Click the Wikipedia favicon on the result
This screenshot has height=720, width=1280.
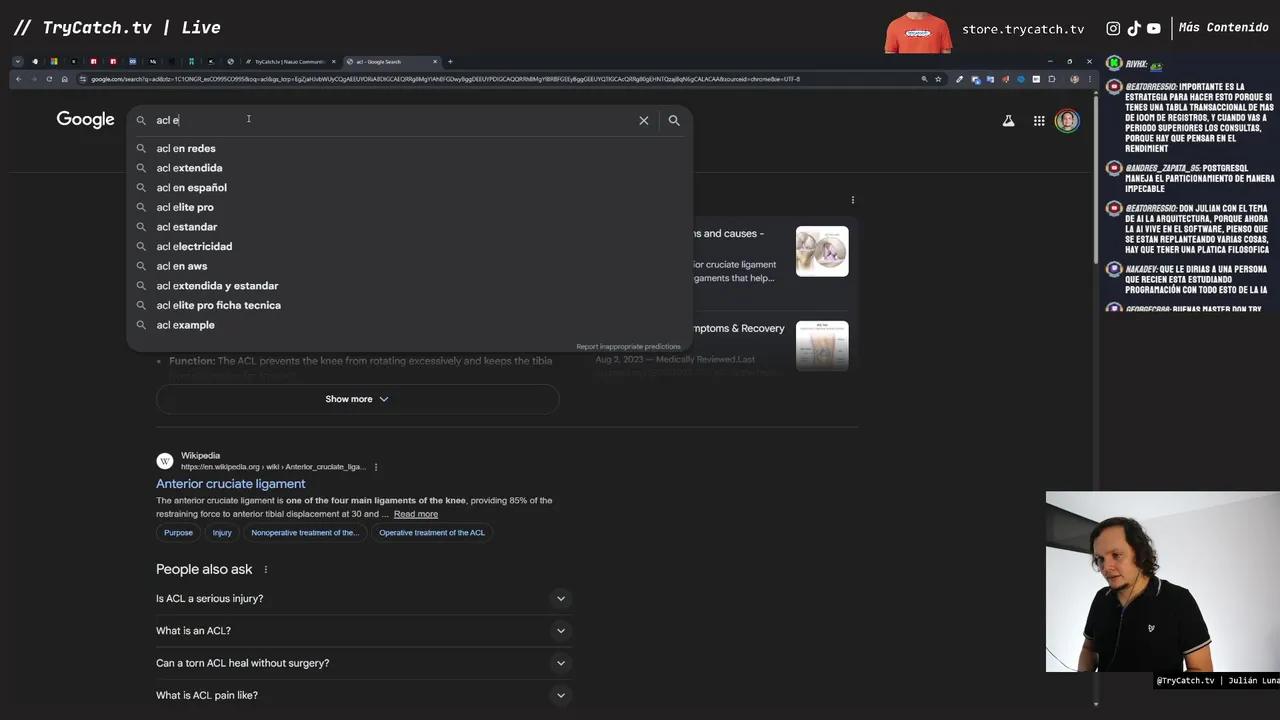[x=165, y=461]
